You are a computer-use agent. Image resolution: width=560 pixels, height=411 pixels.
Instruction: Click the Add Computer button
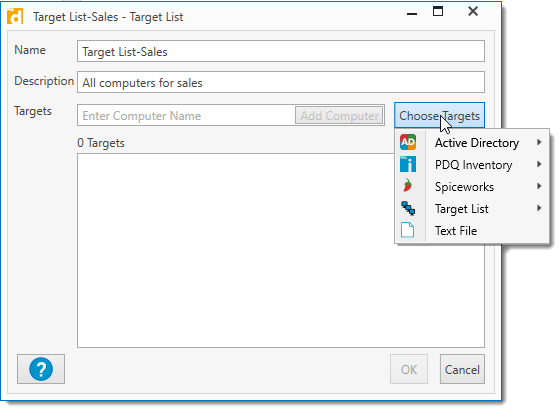click(339, 115)
